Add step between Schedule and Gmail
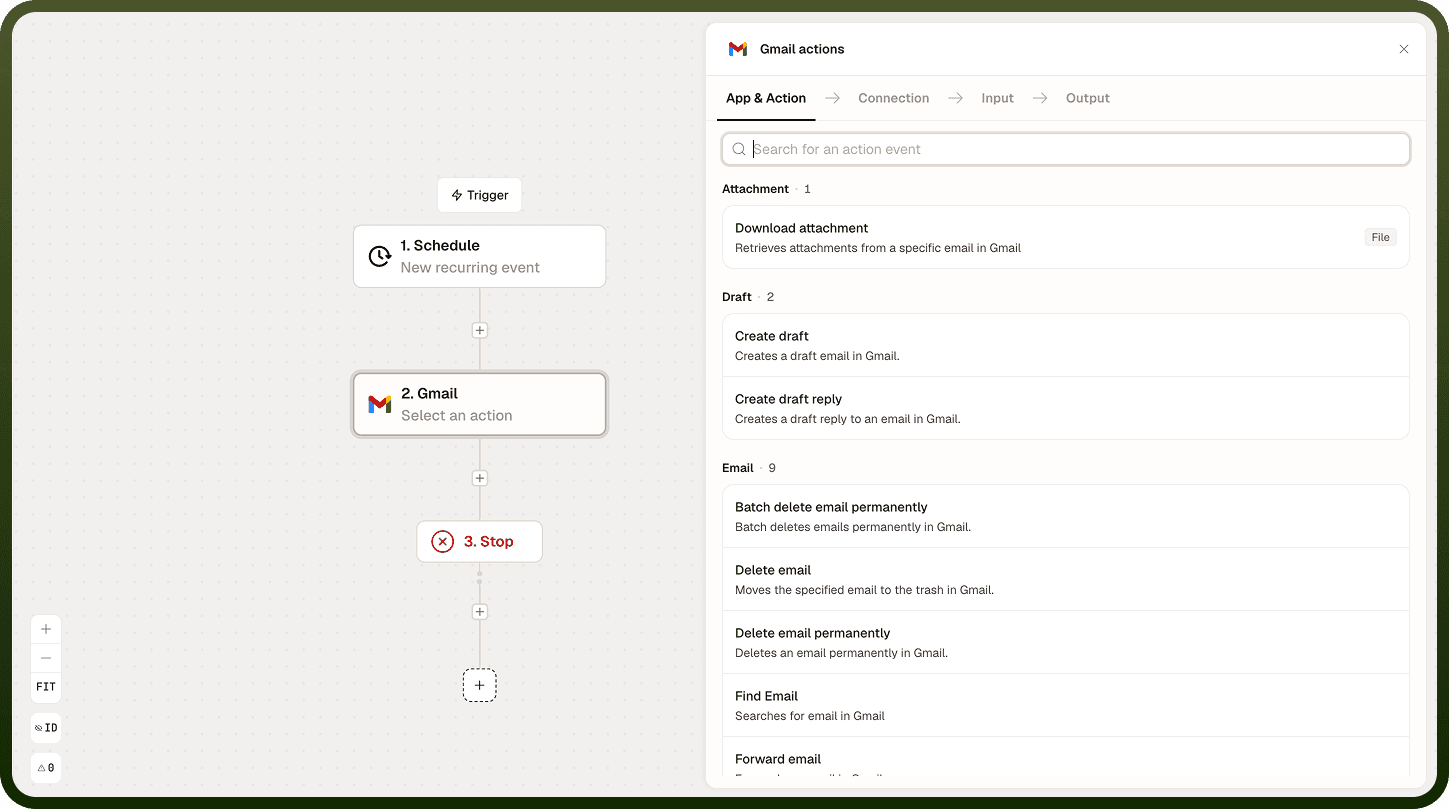 click(480, 330)
